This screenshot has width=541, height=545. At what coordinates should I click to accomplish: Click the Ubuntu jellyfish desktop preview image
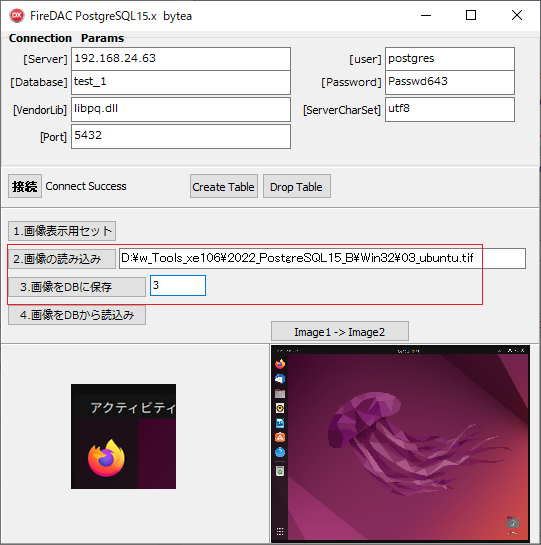pos(400,443)
